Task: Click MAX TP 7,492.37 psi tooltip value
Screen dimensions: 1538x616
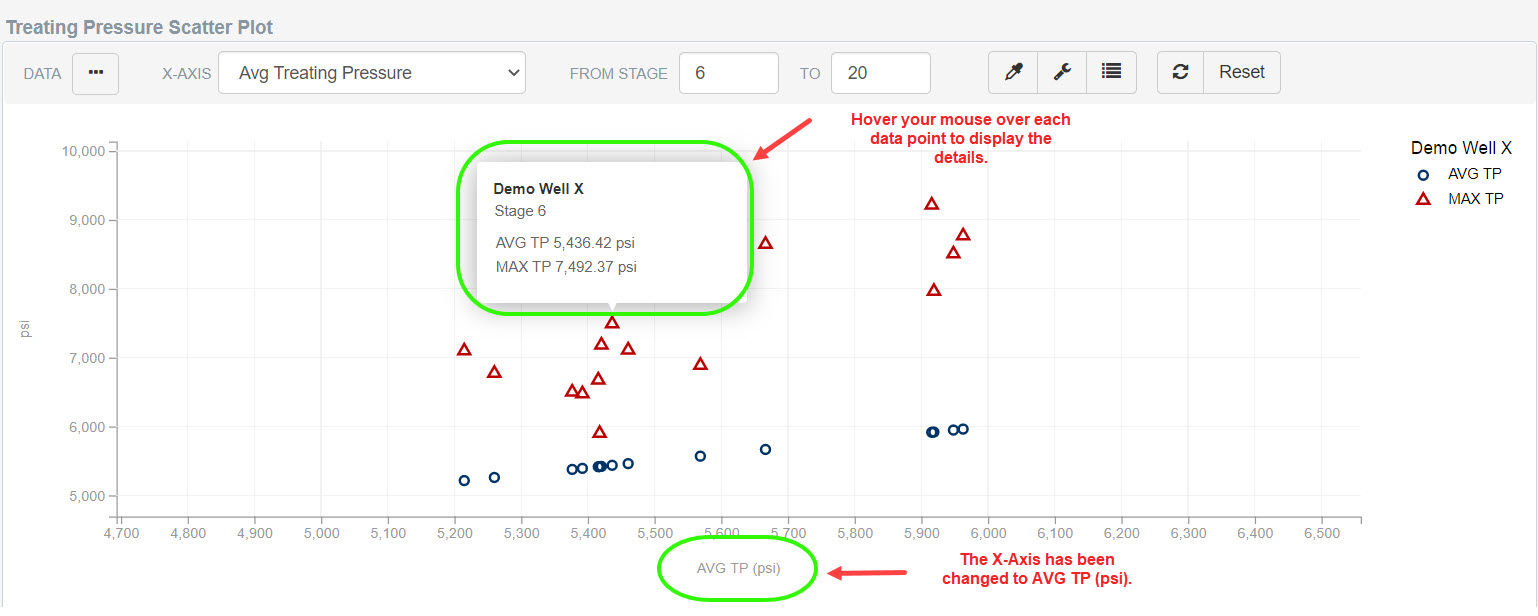Action: [x=566, y=267]
